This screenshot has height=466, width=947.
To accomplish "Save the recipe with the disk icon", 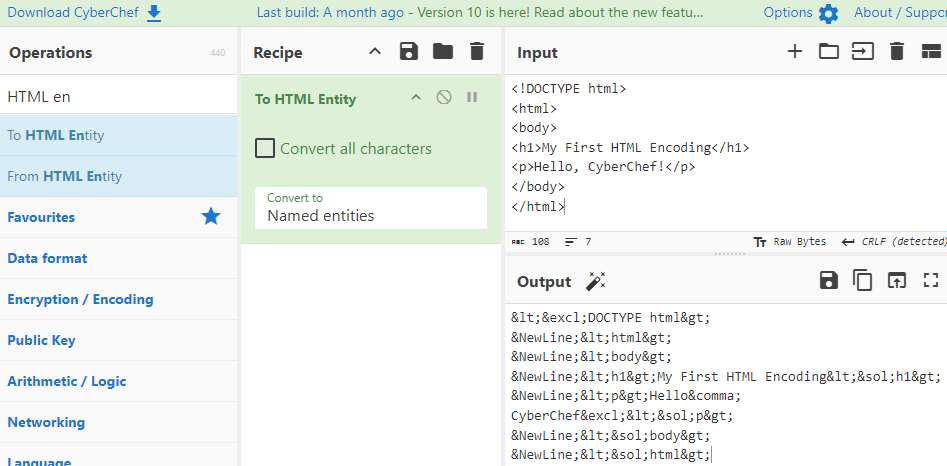I will tap(408, 52).
